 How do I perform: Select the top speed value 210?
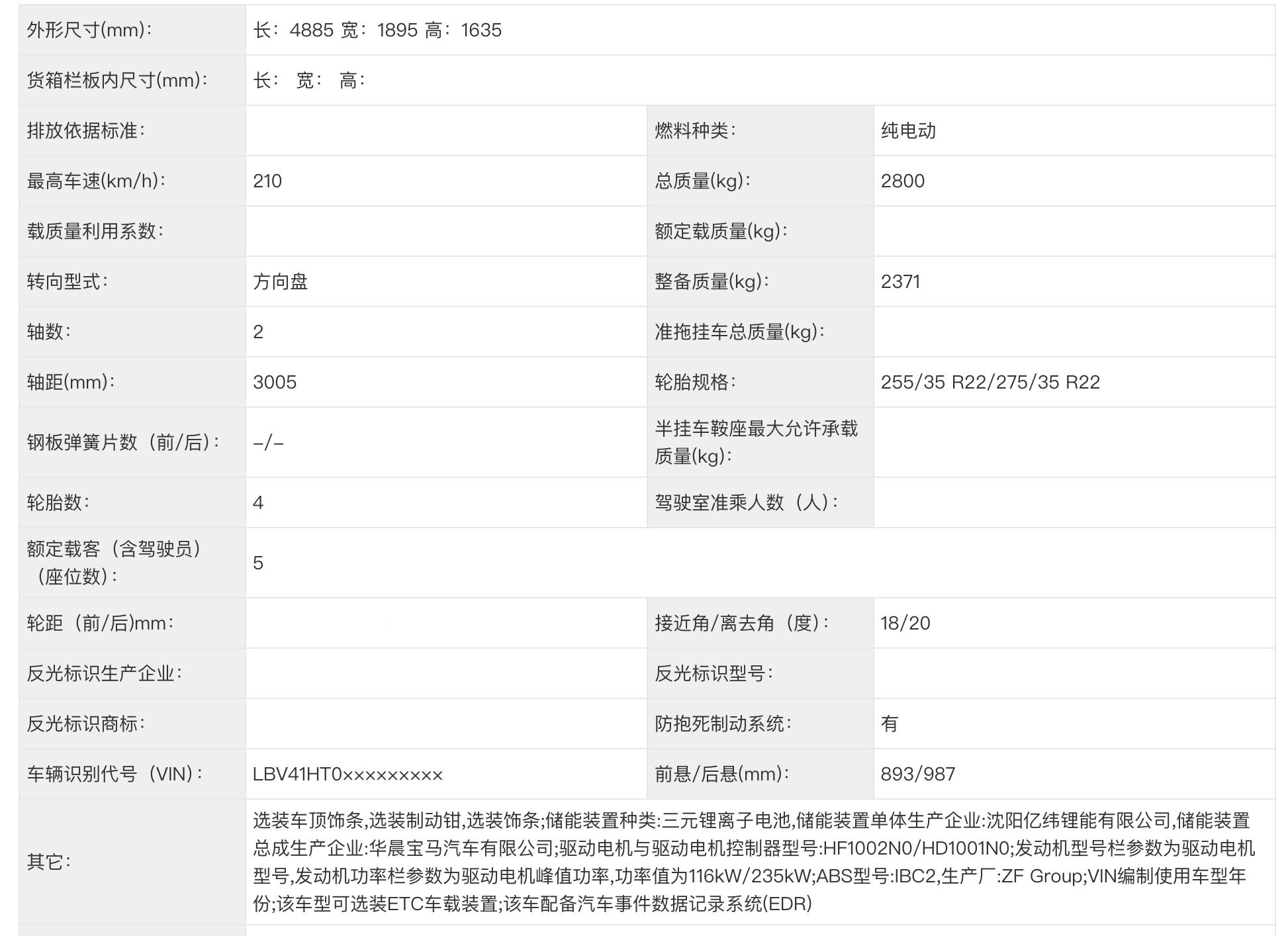click(267, 181)
